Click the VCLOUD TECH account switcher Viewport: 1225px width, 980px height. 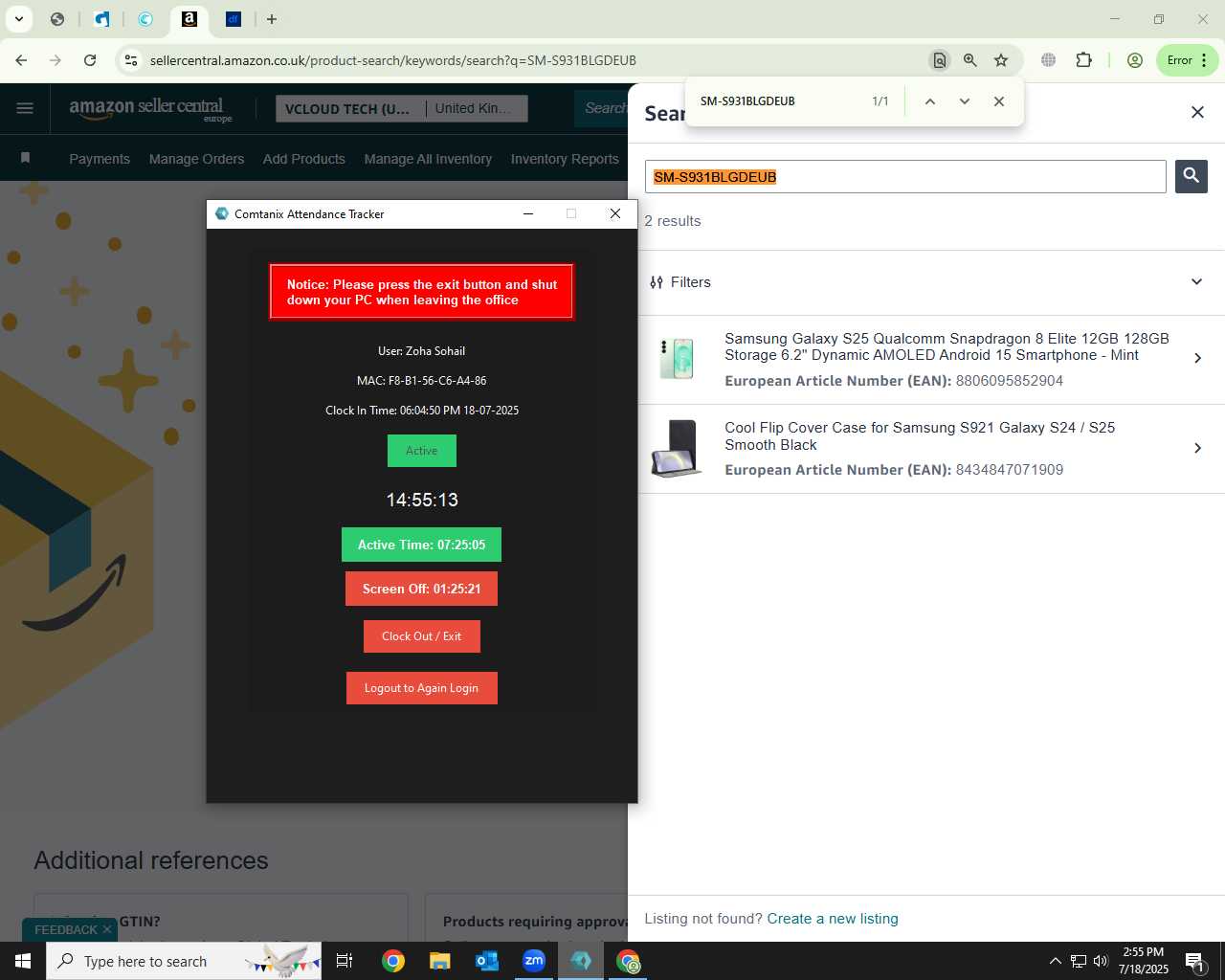point(350,109)
